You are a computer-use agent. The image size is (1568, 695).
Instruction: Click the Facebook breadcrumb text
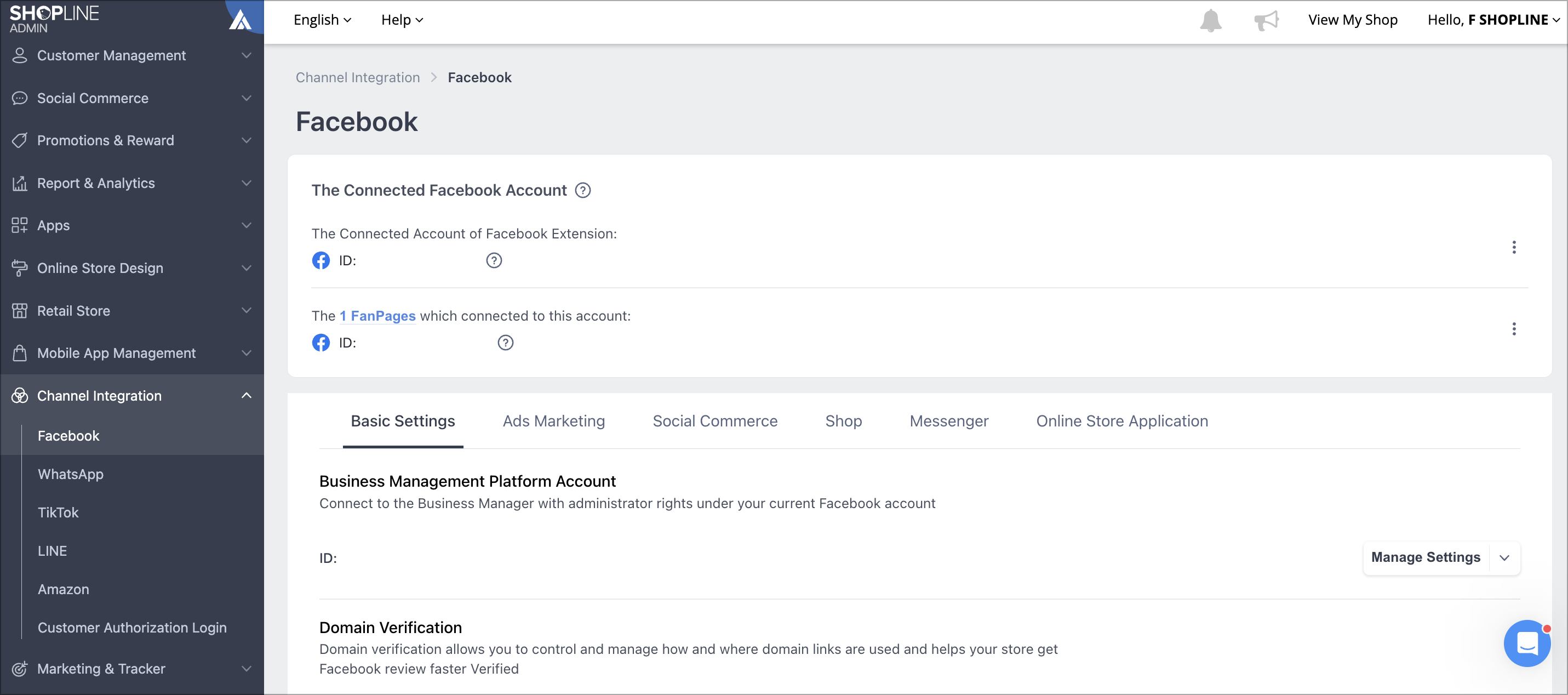pos(479,78)
